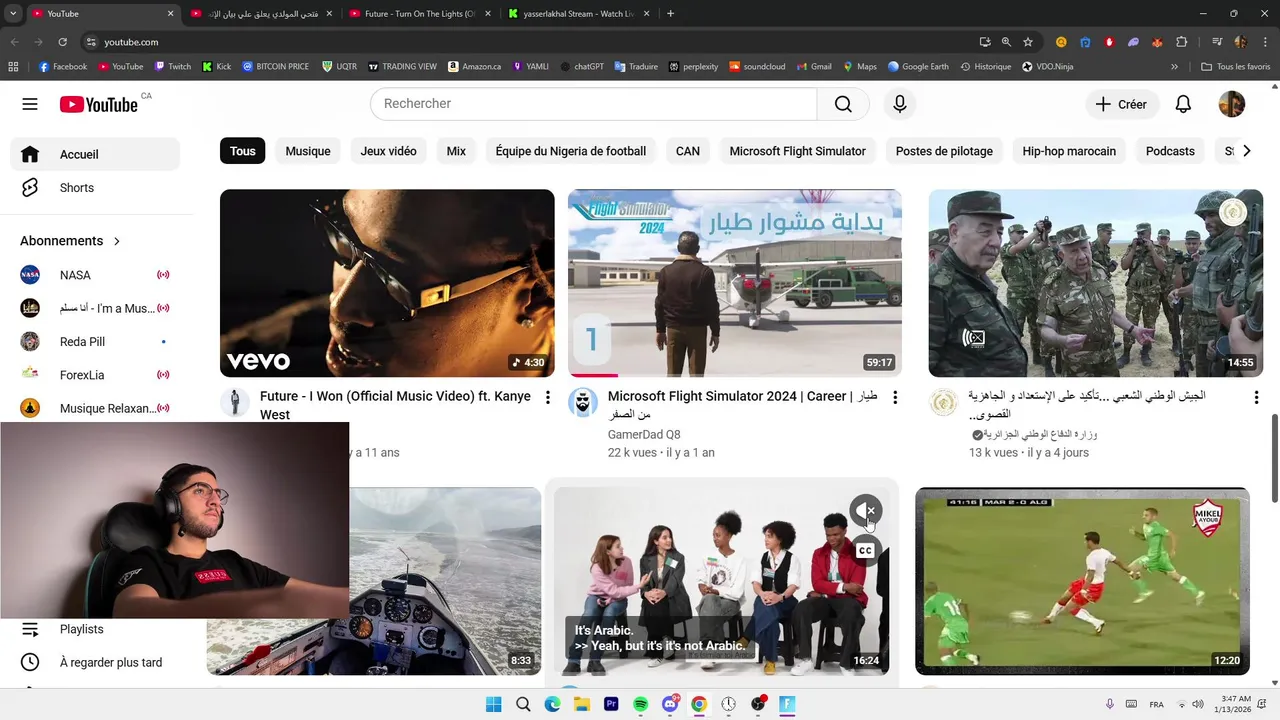Select Microsoft Flight Simulator chip
The width and height of the screenshot is (1280, 720).
coord(797,151)
